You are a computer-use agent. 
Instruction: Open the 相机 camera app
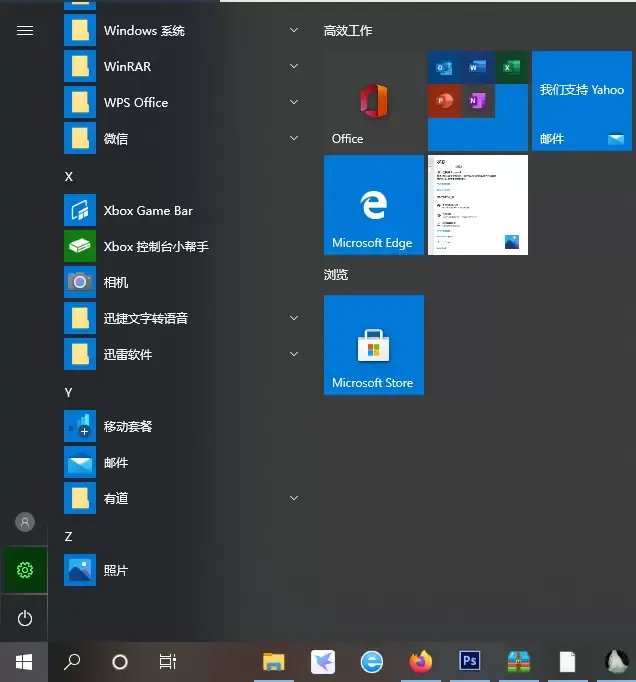click(x=181, y=282)
